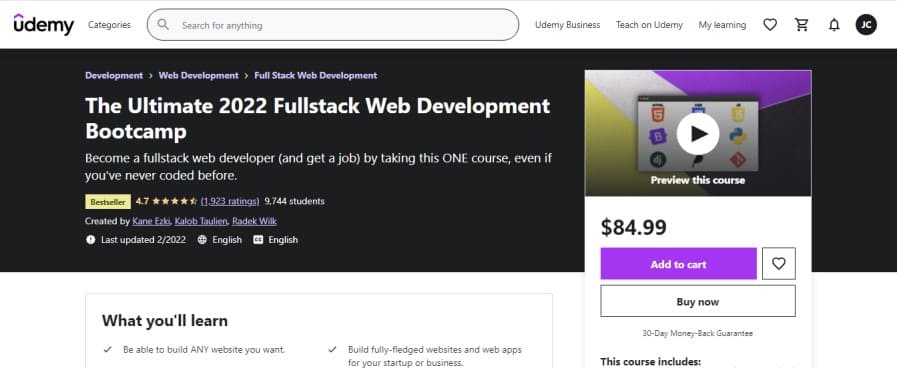Viewport: 897px width, 368px height.
Task: Open the notifications bell icon
Action: [x=834, y=25]
